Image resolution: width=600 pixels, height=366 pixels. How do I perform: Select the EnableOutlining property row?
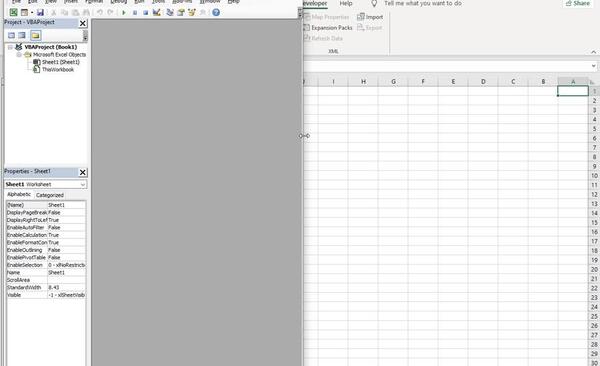[x=46, y=250]
